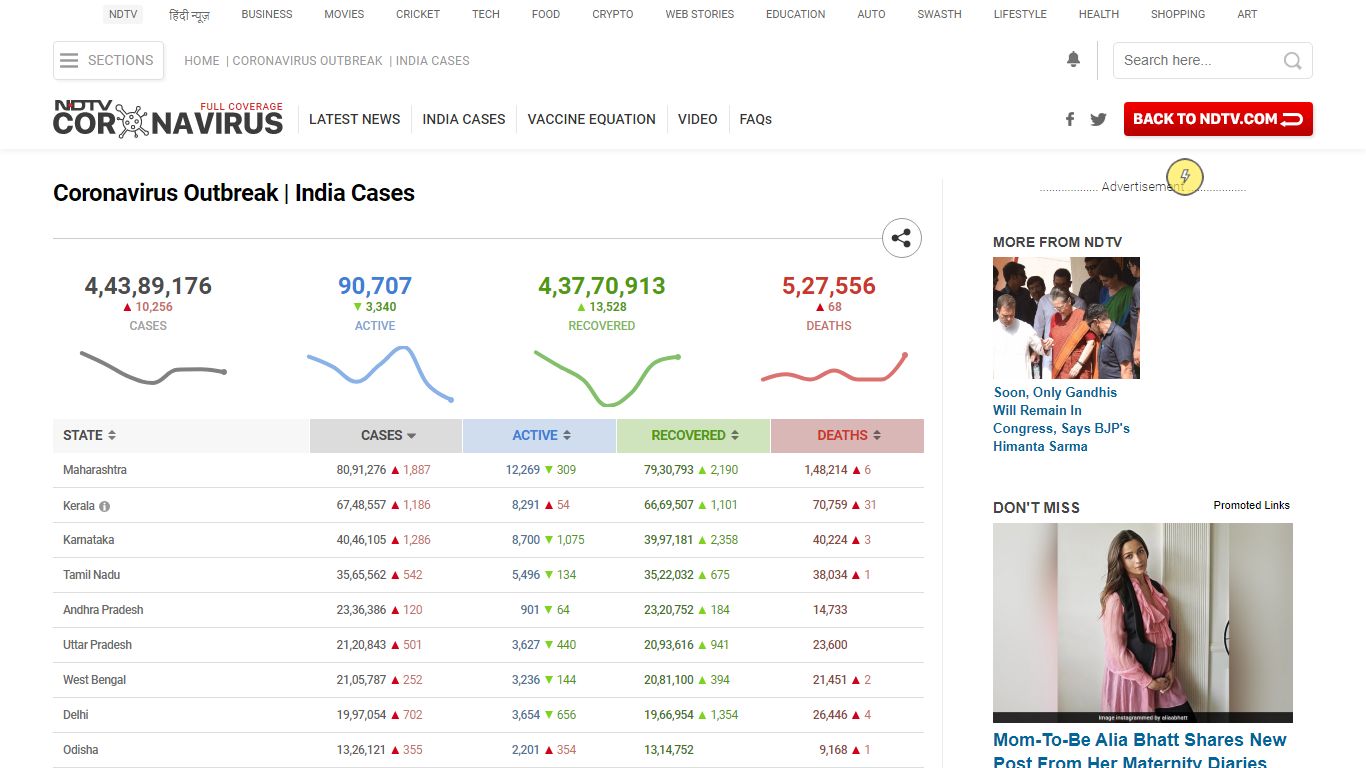Go to Tech in top menu
Viewport: 1366px width, 768px height.
pyautogui.click(x=486, y=14)
